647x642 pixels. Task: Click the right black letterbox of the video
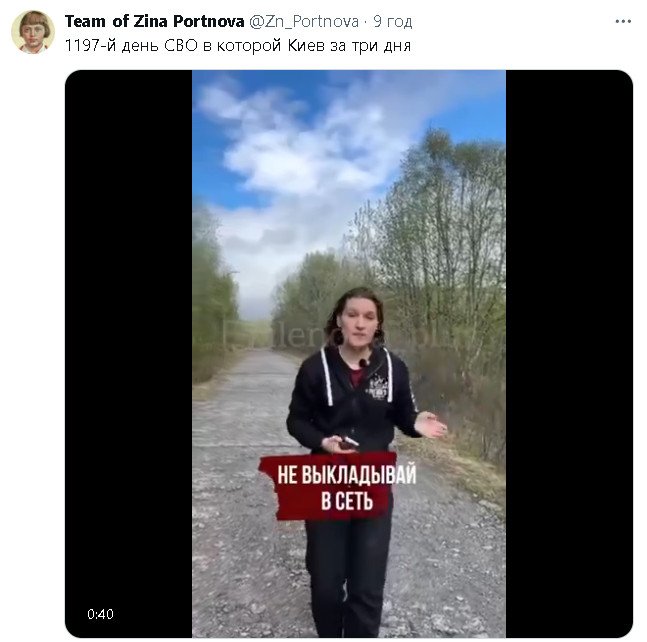569,354
